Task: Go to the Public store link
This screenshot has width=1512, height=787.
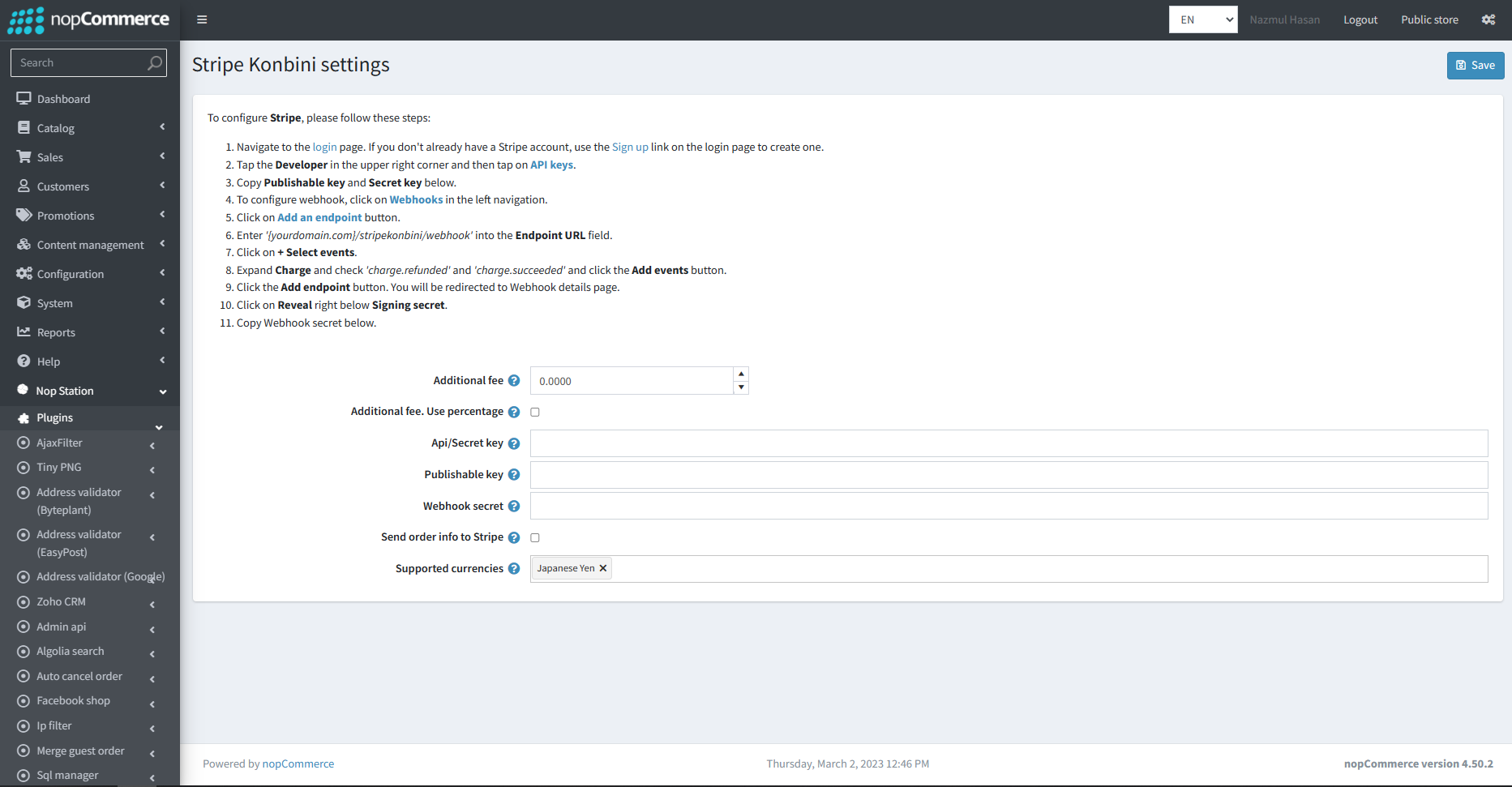Action: click(1429, 20)
